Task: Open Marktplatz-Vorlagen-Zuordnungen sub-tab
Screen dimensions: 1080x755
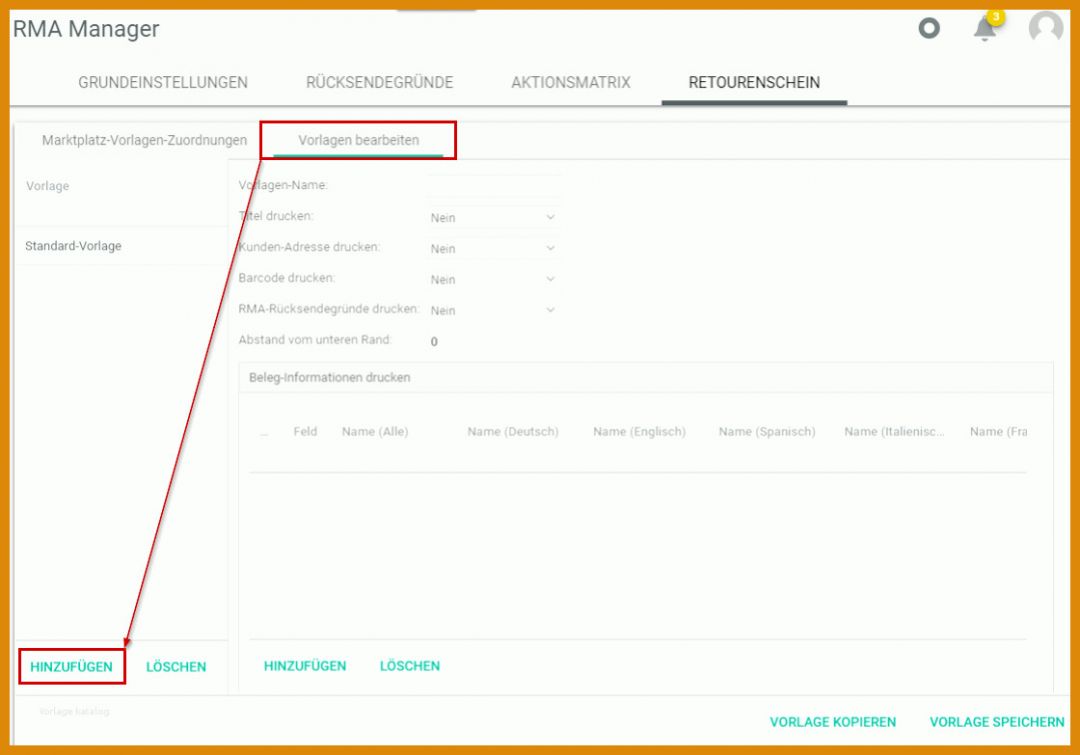Action: point(145,141)
